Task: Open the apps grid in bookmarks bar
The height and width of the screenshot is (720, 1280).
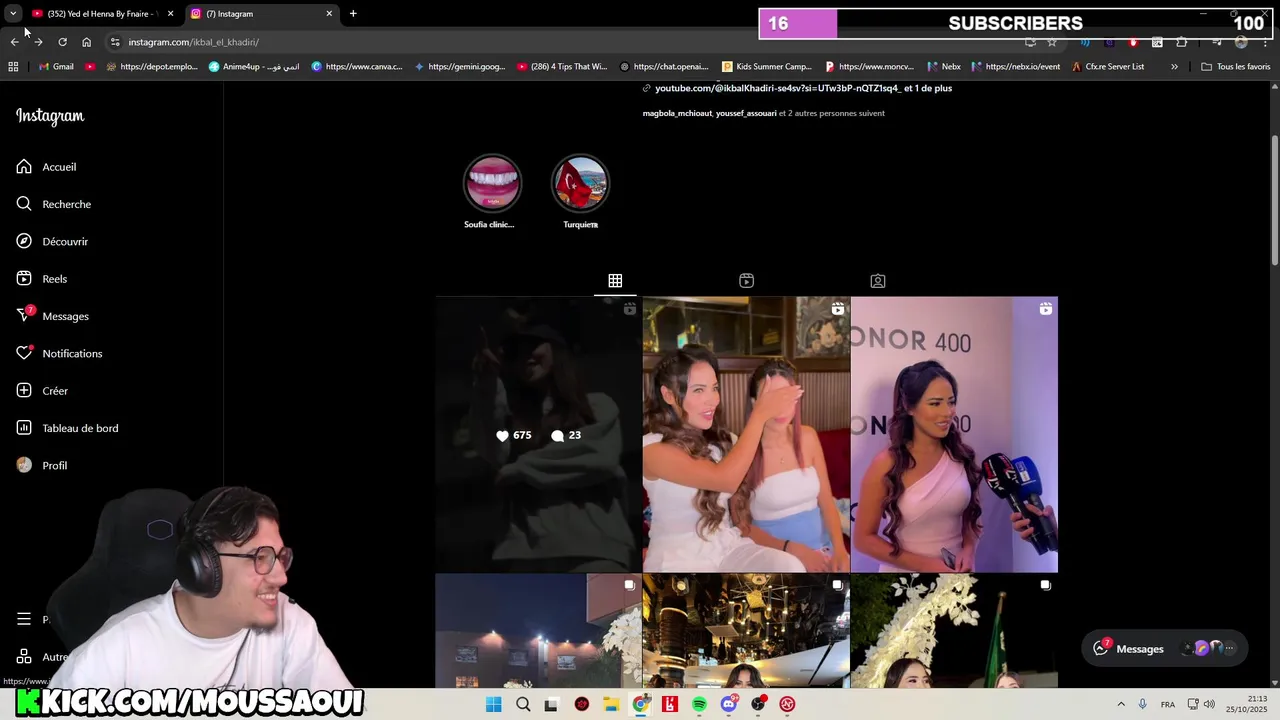Action: [13, 67]
